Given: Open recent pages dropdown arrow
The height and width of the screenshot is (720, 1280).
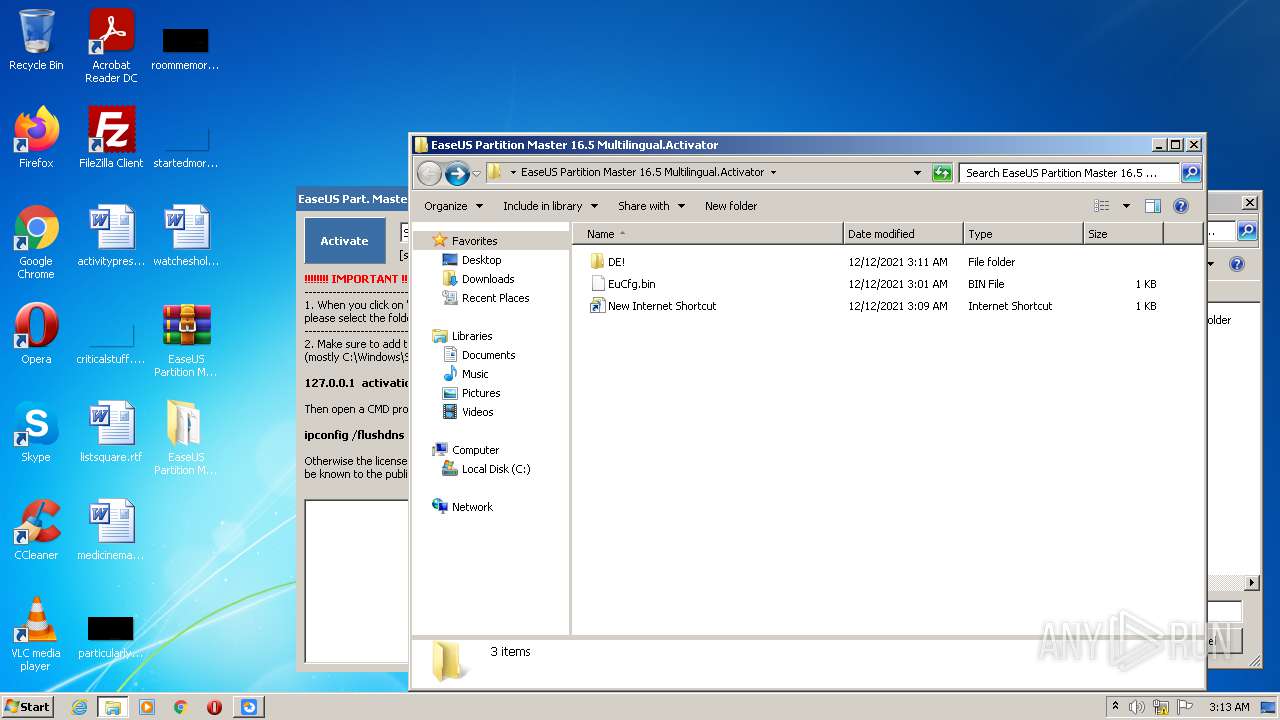Looking at the screenshot, I should pyautogui.click(x=476, y=173).
